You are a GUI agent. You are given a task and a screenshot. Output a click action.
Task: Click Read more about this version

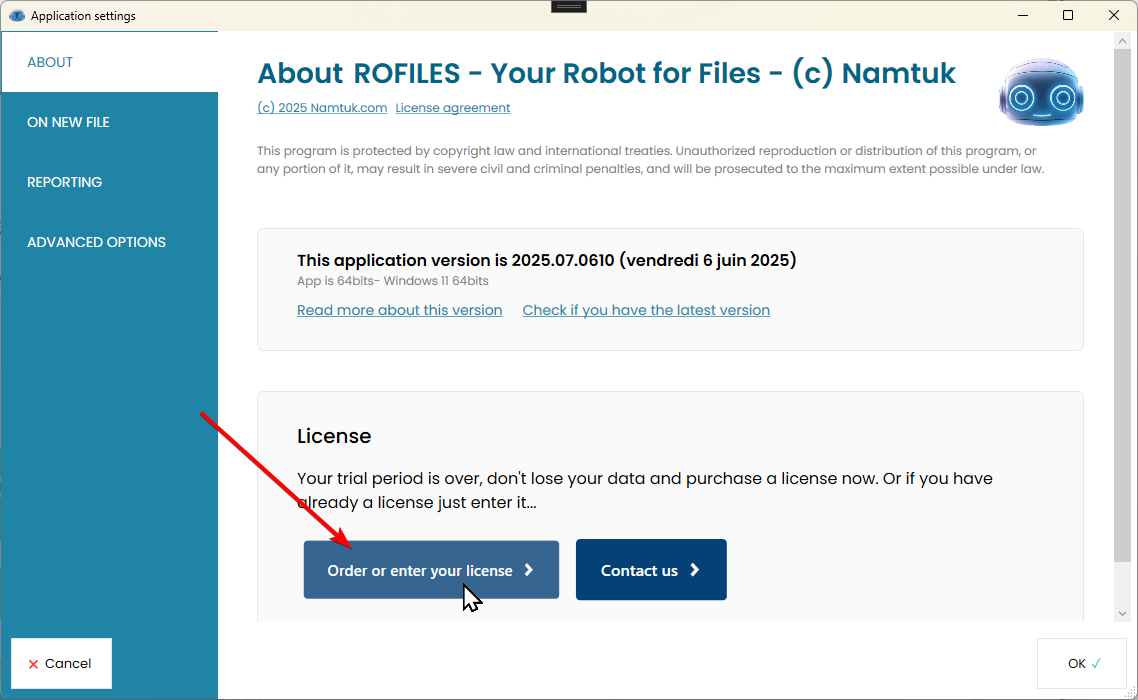pos(399,310)
